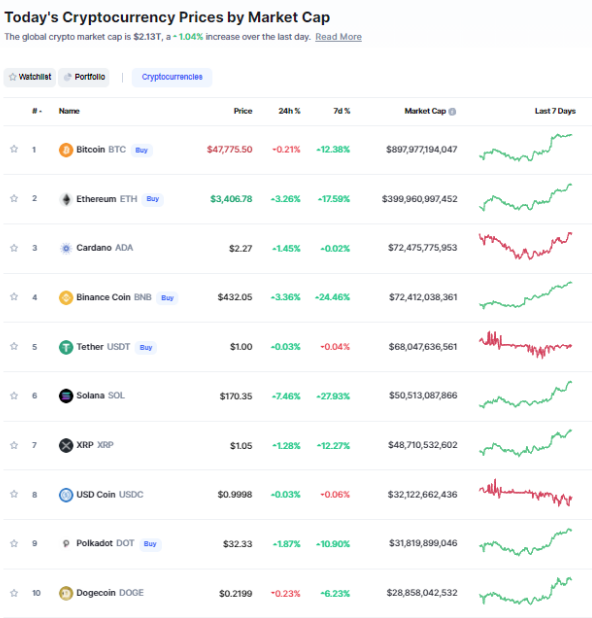The width and height of the screenshot is (592, 618).
Task: Click the Binance Coin yellow logo
Action: (x=66, y=298)
